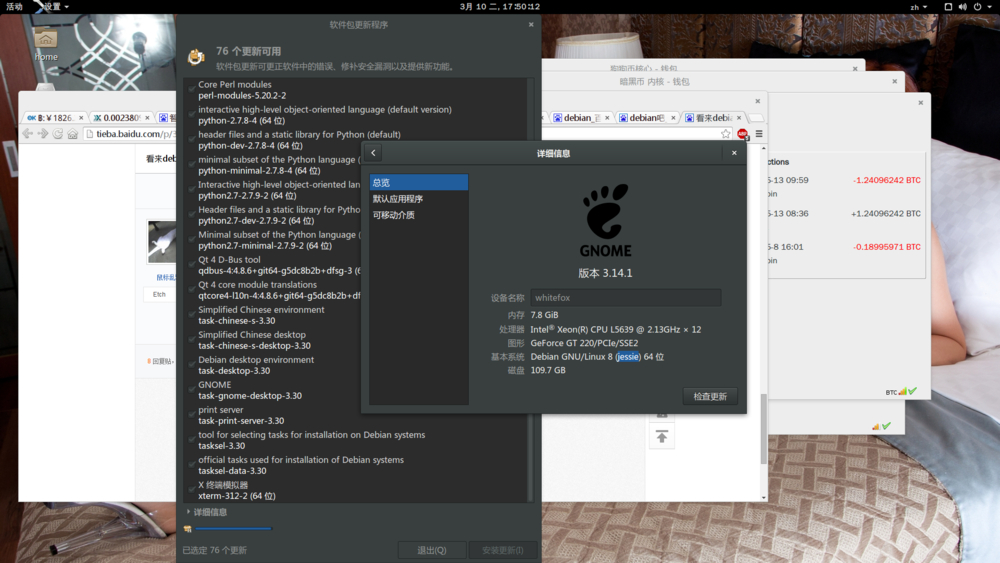
Task: Open the system menu arrow at top right
Action: tap(990, 6)
